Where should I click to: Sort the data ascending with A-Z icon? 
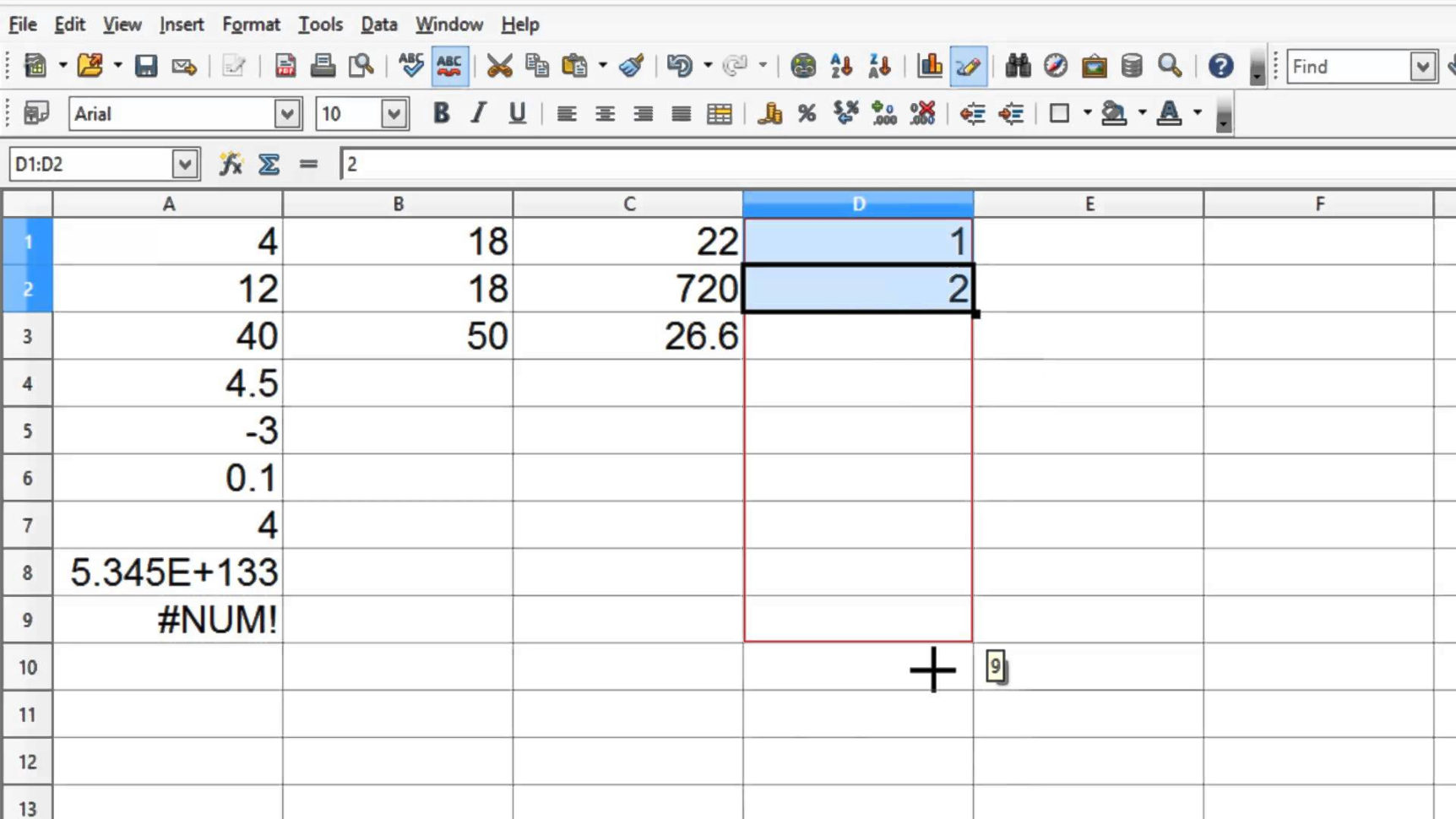[840, 65]
